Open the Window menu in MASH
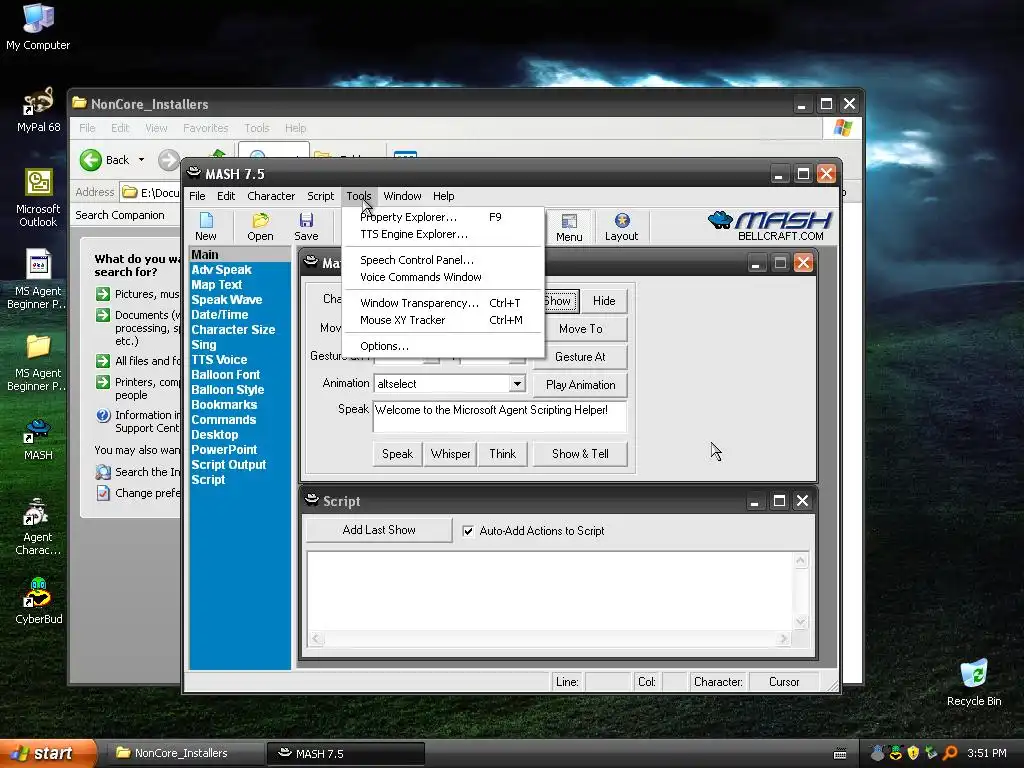The height and width of the screenshot is (768, 1024). (x=402, y=196)
